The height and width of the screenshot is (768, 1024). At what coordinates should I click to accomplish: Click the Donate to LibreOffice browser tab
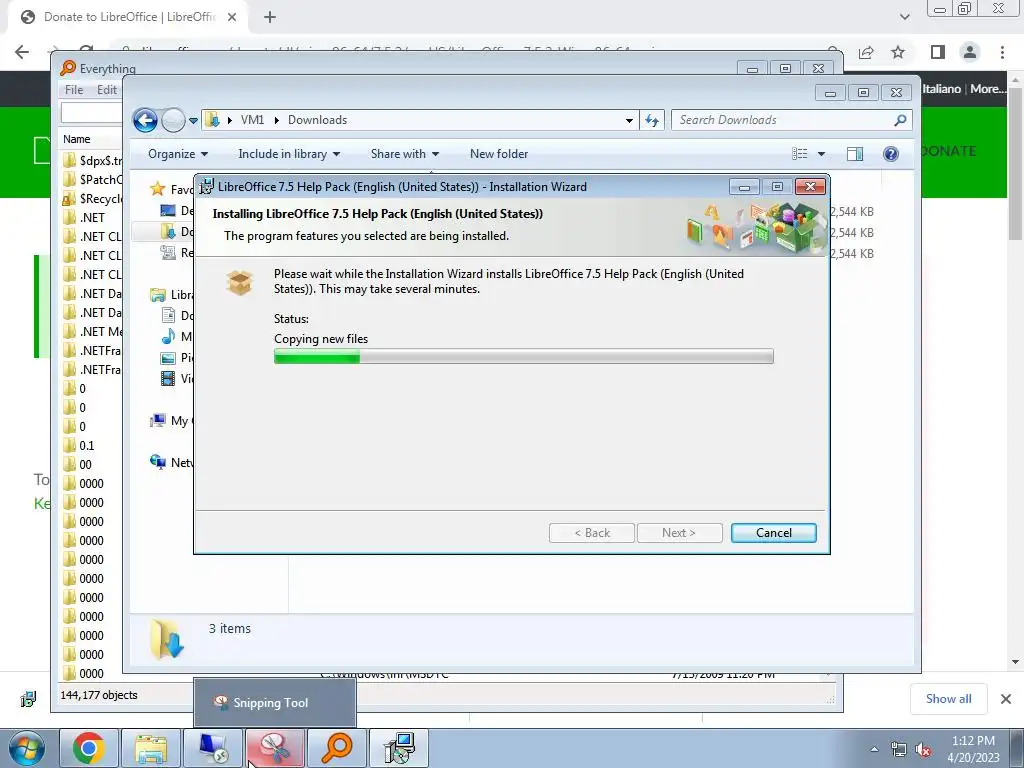128,17
